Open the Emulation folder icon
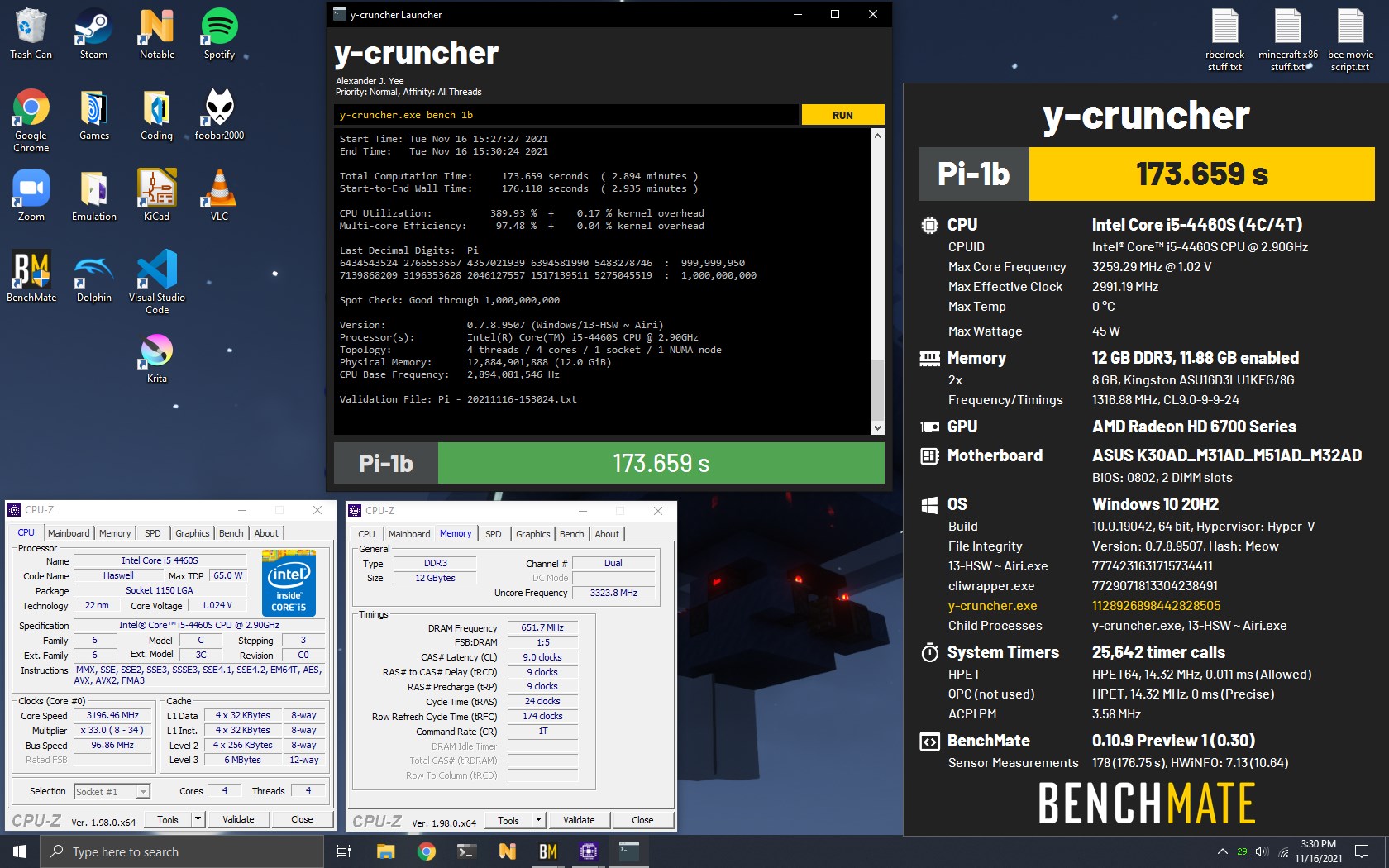Image resolution: width=1389 pixels, height=868 pixels. 93,195
